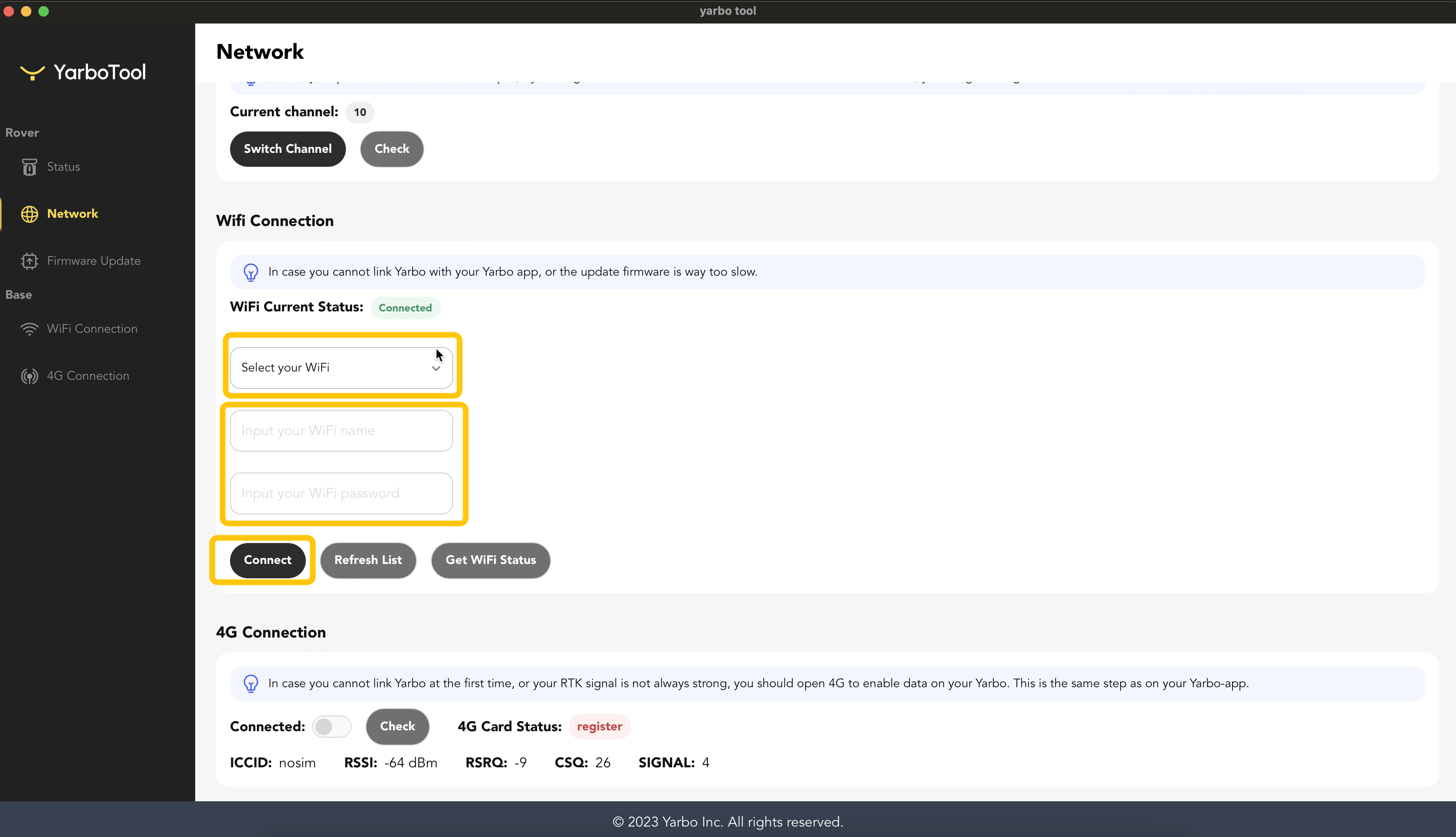The height and width of the screenshot is (837, 1456).
Task: Click the chevron arrow in WiFi selector
Action: [436, 368]
